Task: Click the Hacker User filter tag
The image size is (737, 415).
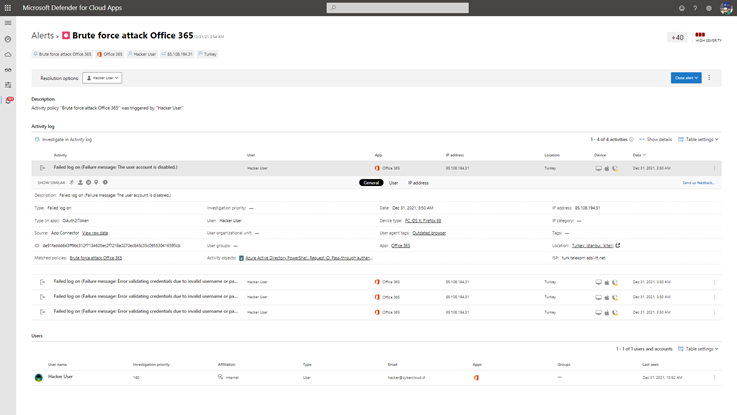Action: click(142, 54)
